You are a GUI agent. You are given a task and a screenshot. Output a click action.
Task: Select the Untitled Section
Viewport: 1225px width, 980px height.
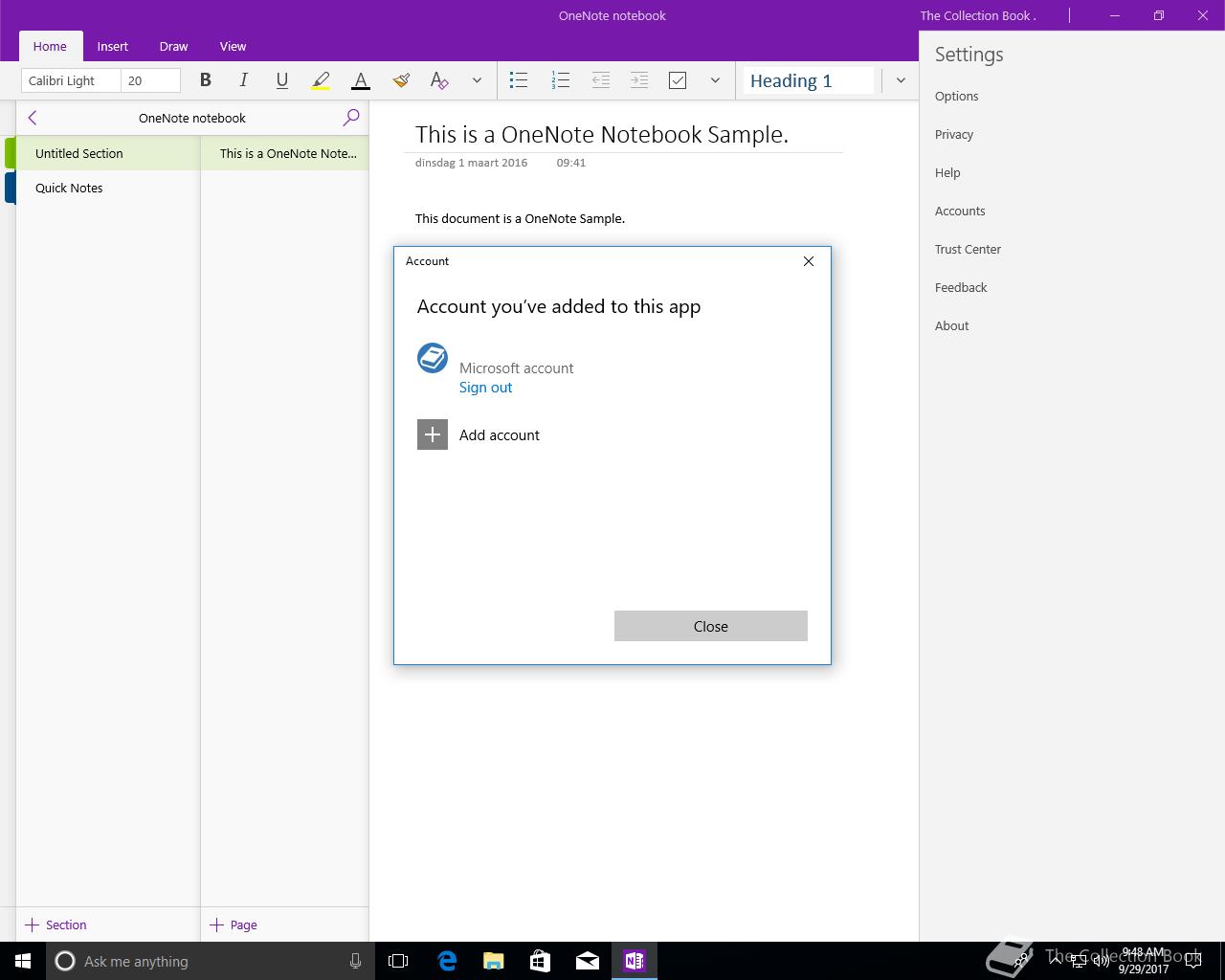(x=107, y=153)
